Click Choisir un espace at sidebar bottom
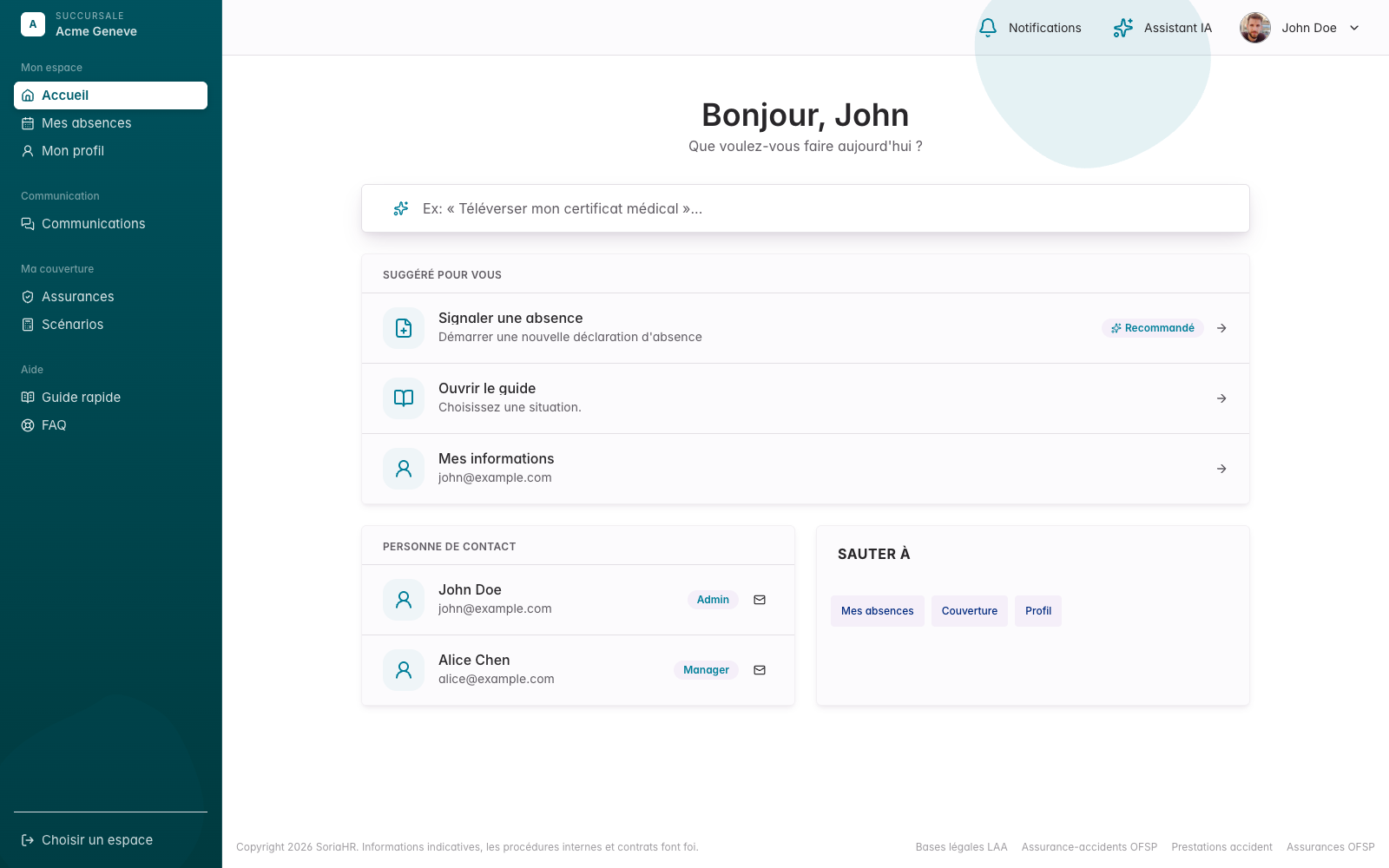Screen dimensions: 1389x868 point(110,840)
